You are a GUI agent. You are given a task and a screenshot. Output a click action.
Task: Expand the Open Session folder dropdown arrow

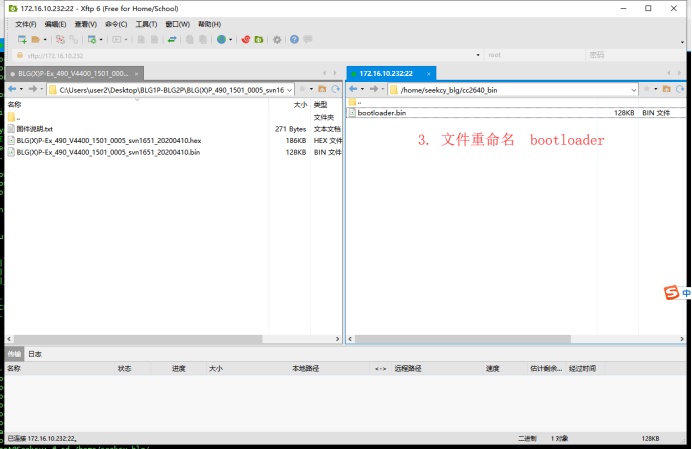[45, 40]
